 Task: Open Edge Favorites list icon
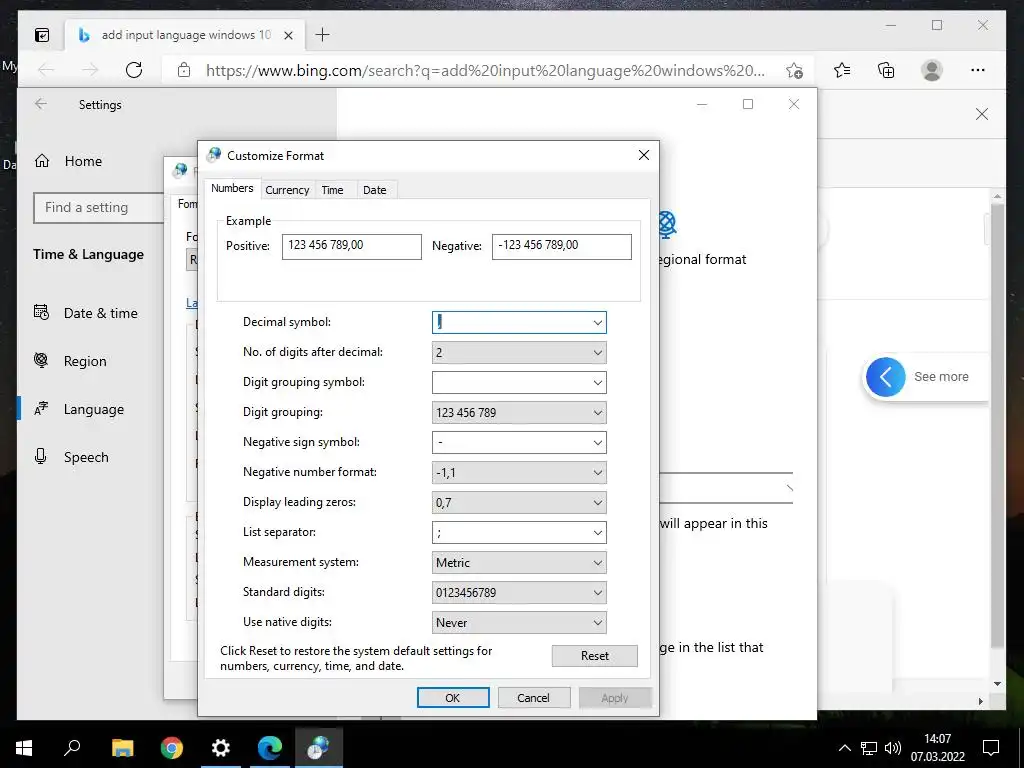[842, 70]
